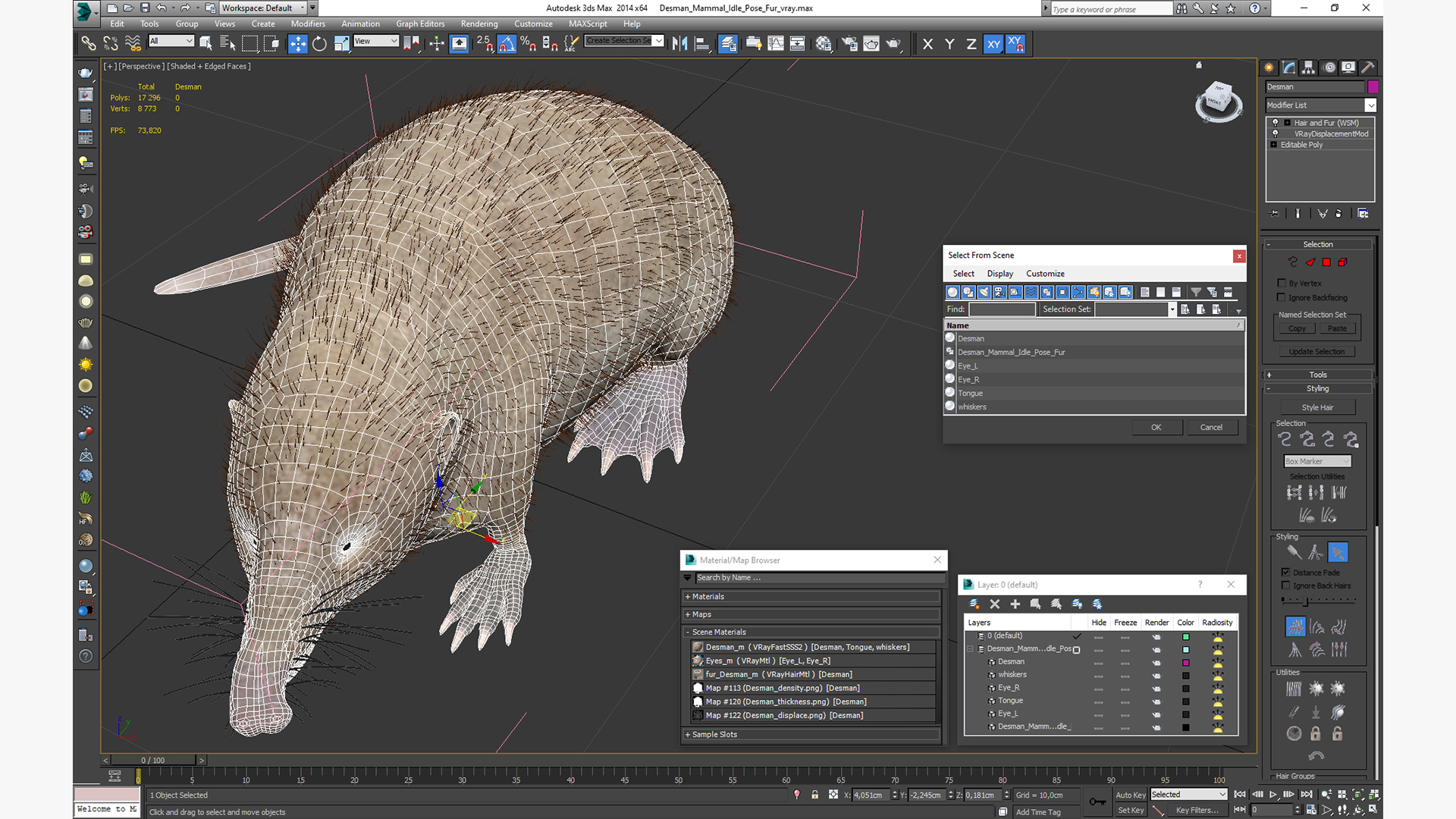Open the Utilities hammer panel tab
1456x819 pixels.
click(1368, 67)
